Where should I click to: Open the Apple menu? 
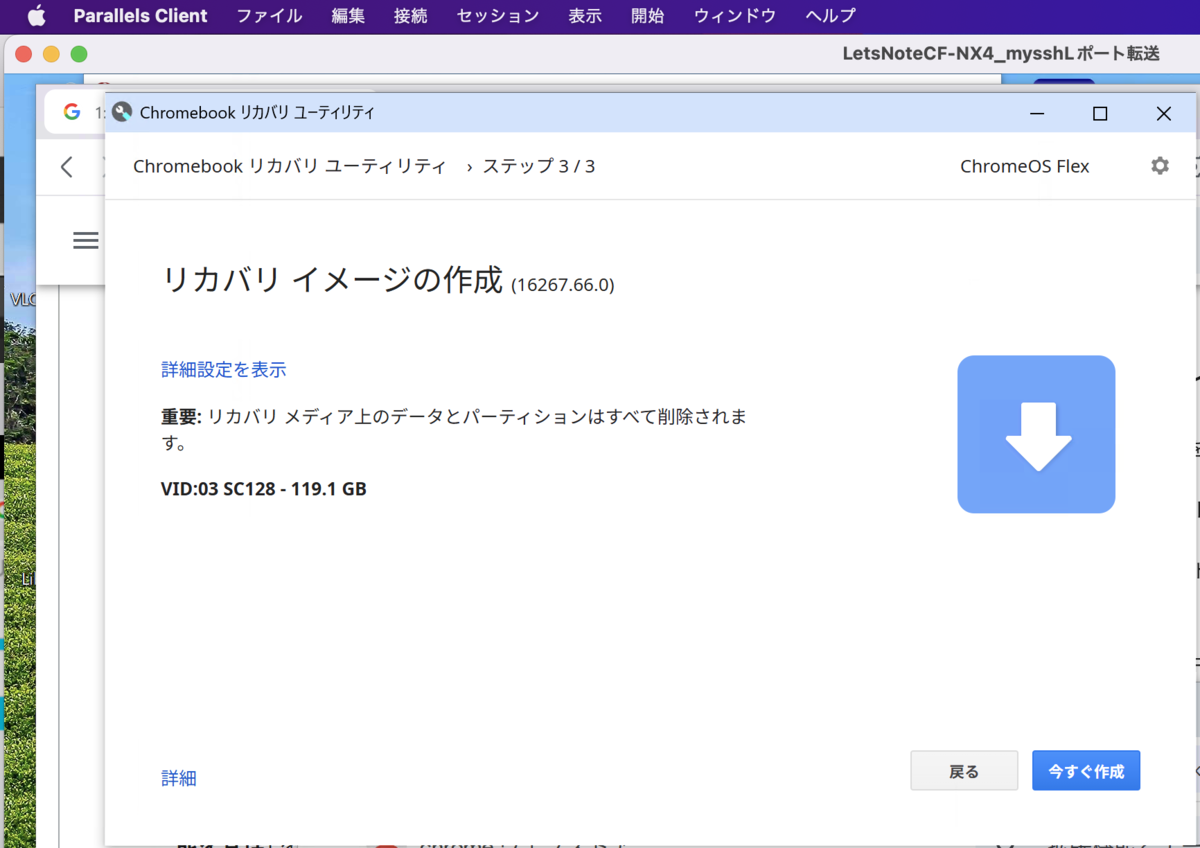(36, 16)
